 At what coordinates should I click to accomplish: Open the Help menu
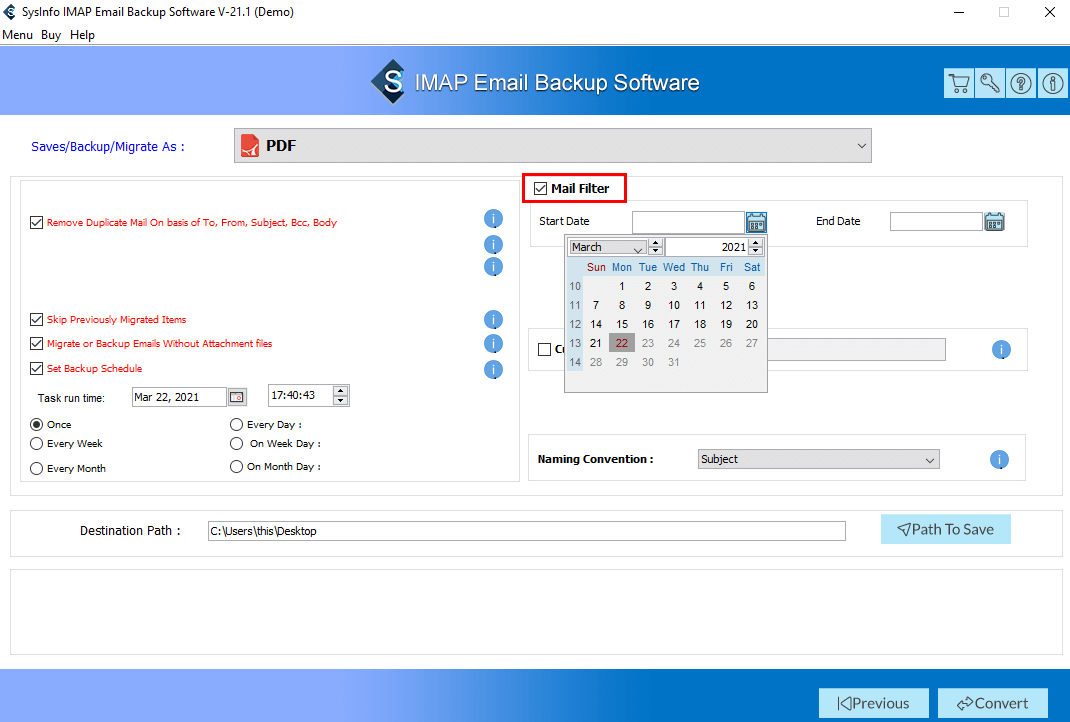[x=83, y=35]
